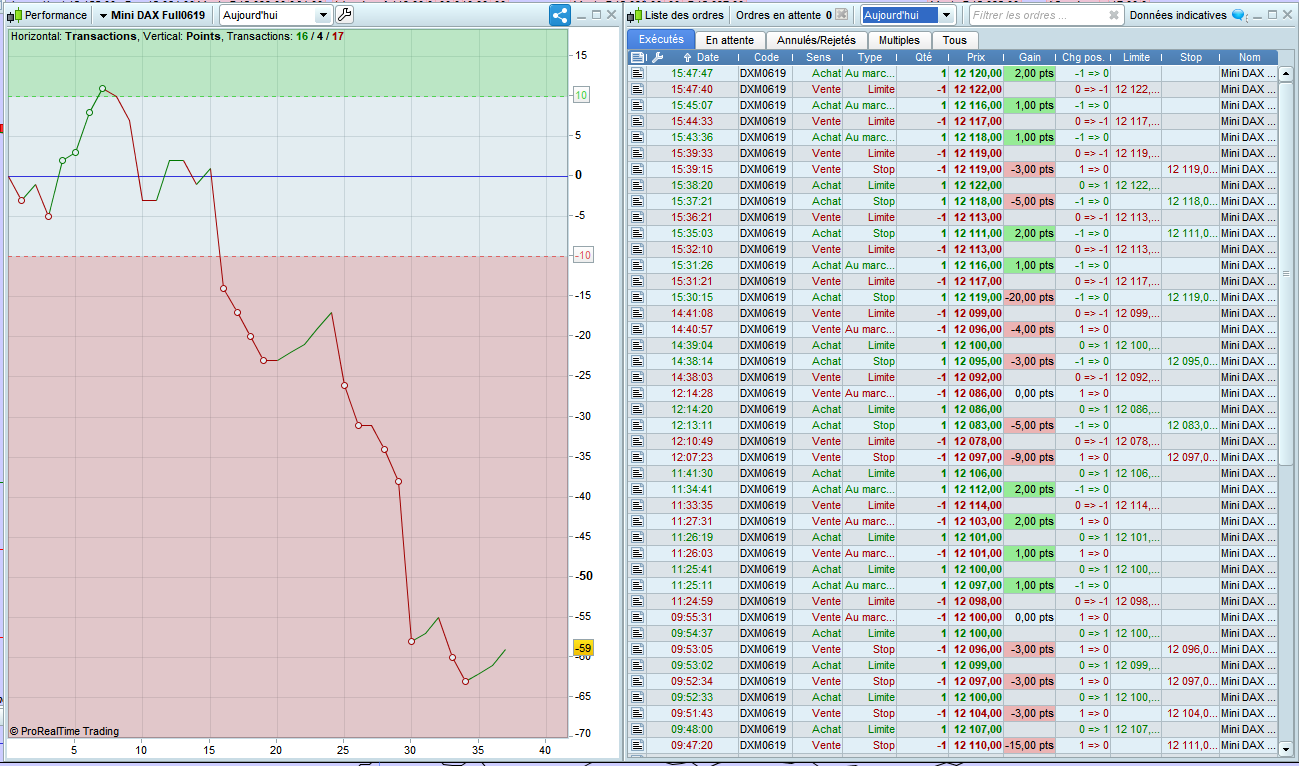
Task: Sort by the Gain column header
Action: coord(1029,58)
